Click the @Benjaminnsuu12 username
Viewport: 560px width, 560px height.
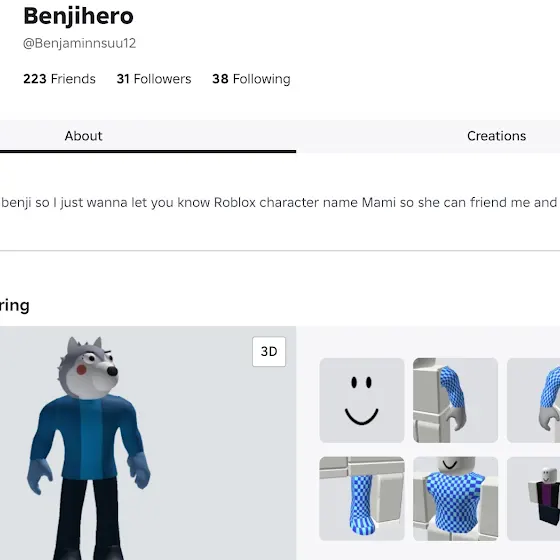(79, 43)
